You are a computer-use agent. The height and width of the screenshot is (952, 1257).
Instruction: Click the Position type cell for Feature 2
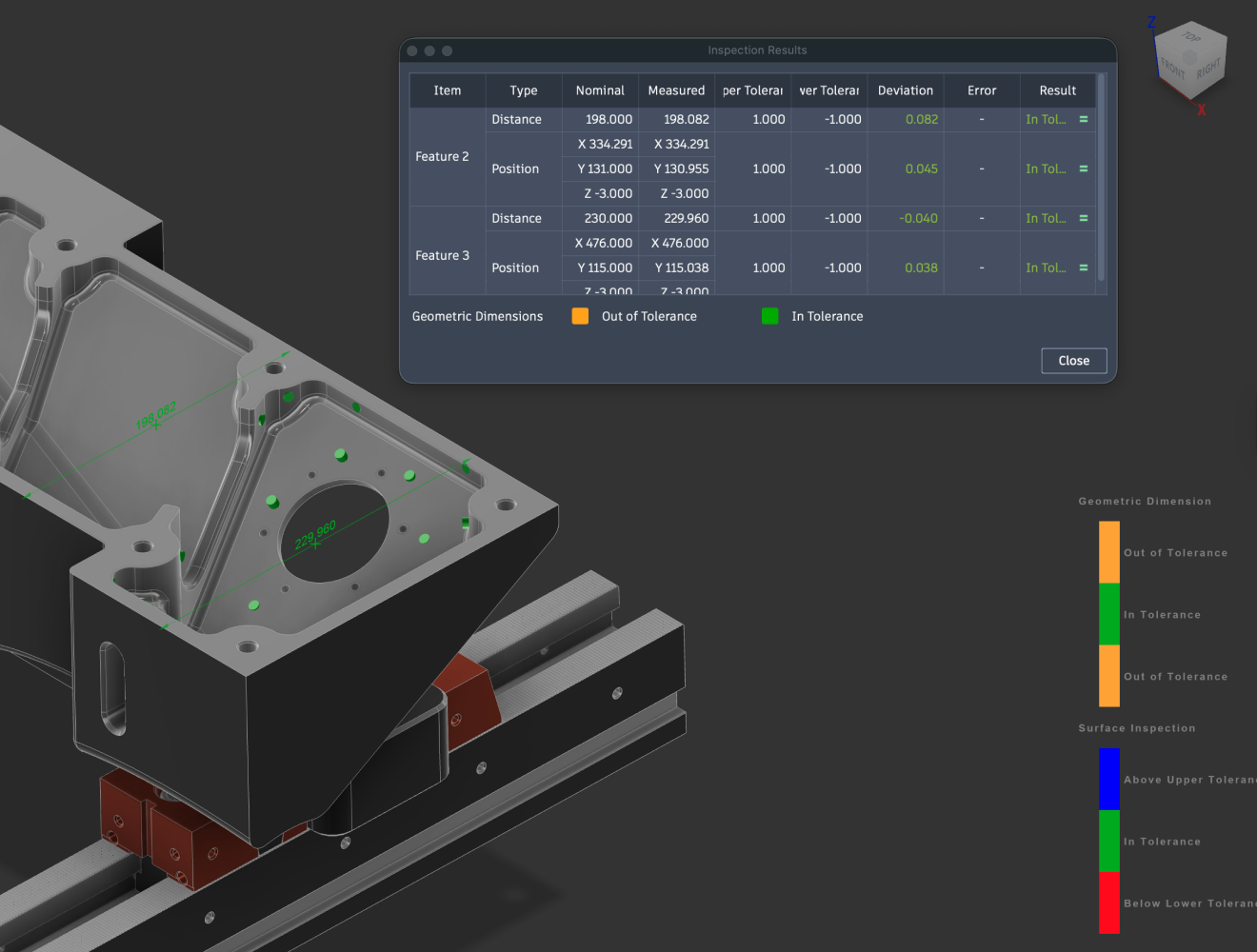click(x=524, y=169)
